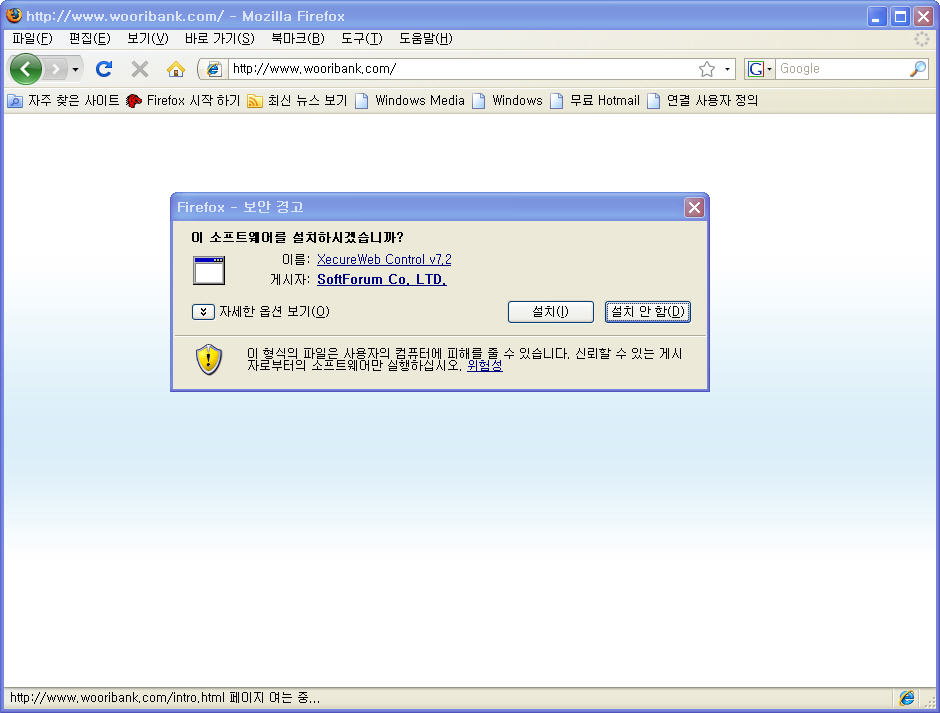The image size is (940, 713).
Task: Go to the Home page icon
Action: point(176,69)
